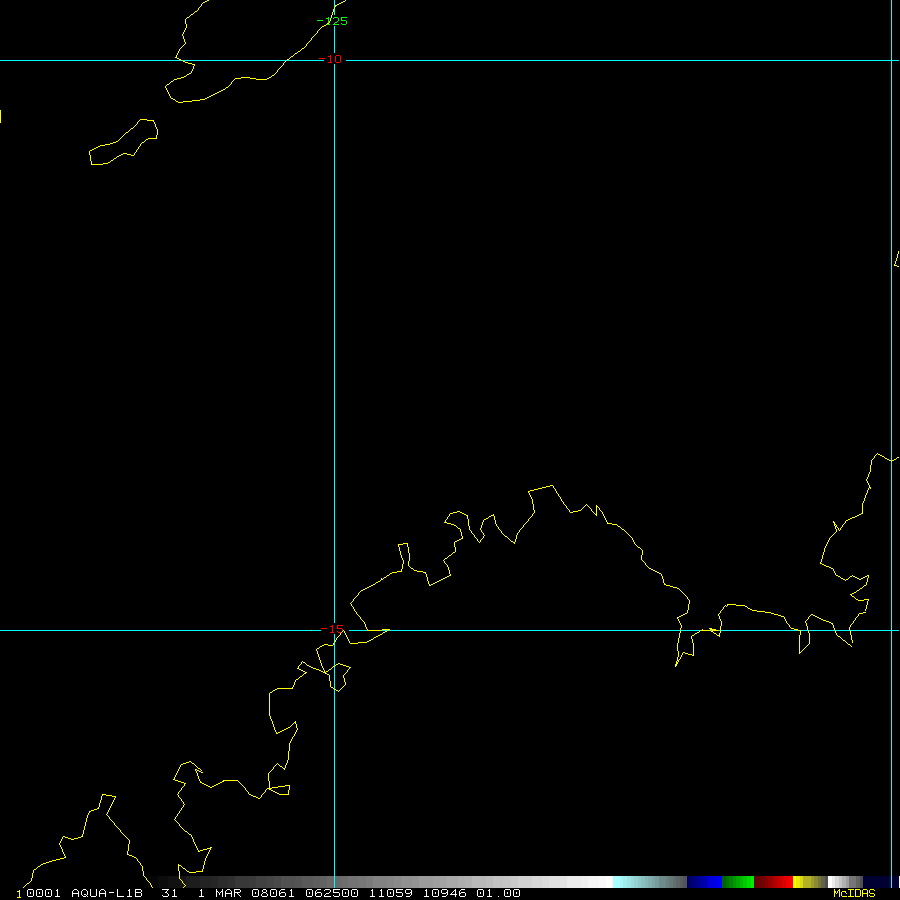This screenshot has height=900, width=900.
Task: Click the AQUA-L1B satellite name text
Action: pyautogui.click(x=107, y=893)
